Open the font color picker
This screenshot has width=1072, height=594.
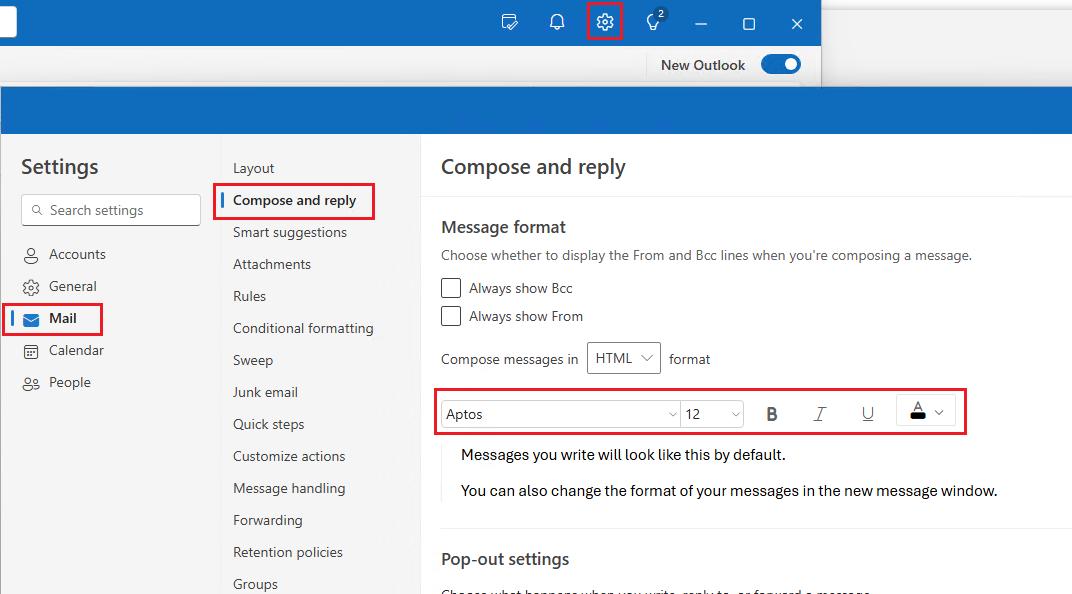(x=927, y=411)
